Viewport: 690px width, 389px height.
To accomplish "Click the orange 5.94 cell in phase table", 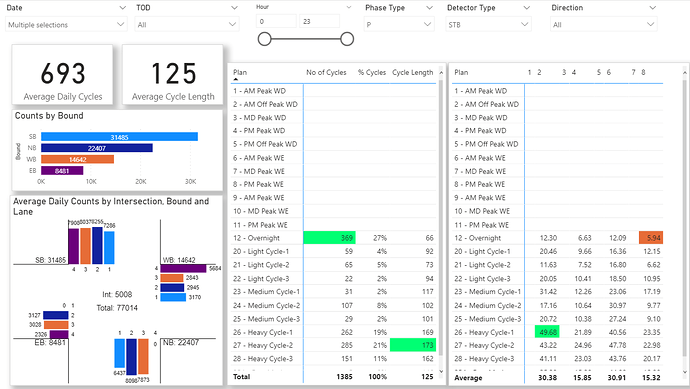I will click(x=651, y=238).
